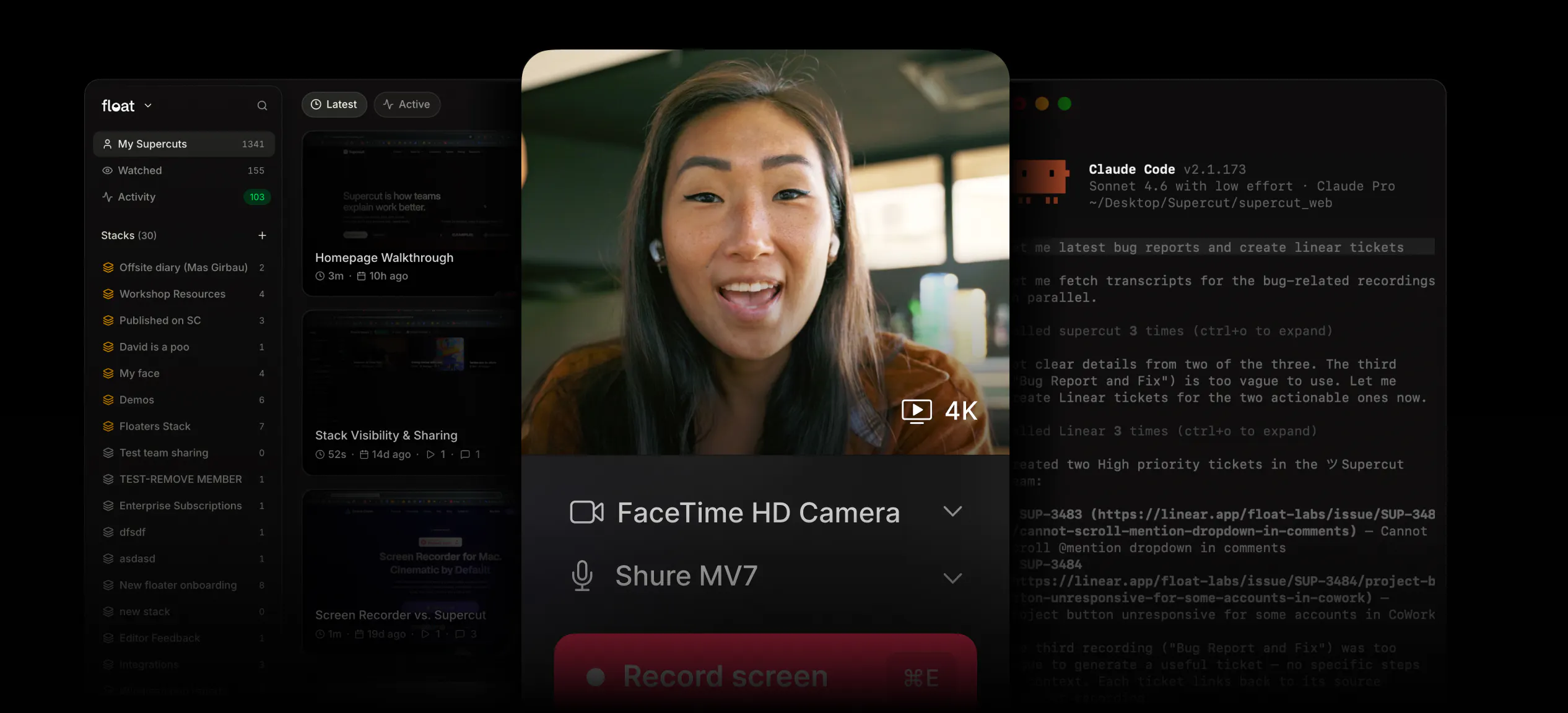Open My Supercuts in the sidebar
Image resolution: width=1568 pixels, height=713 pixels.
[x=184, y=144]
